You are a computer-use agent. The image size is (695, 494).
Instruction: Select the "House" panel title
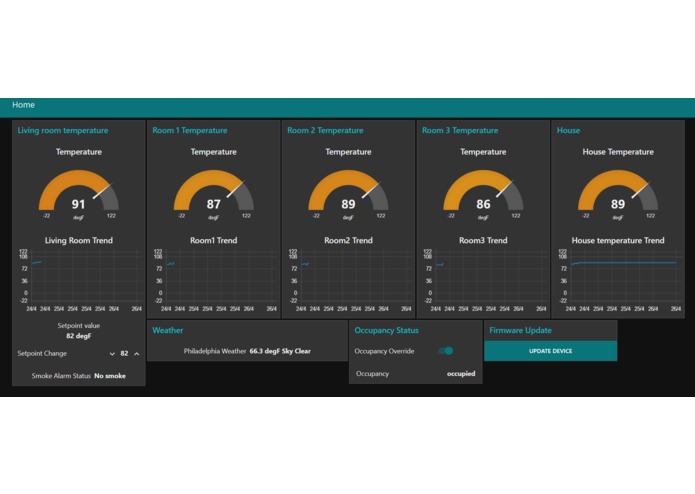[568, 130]
